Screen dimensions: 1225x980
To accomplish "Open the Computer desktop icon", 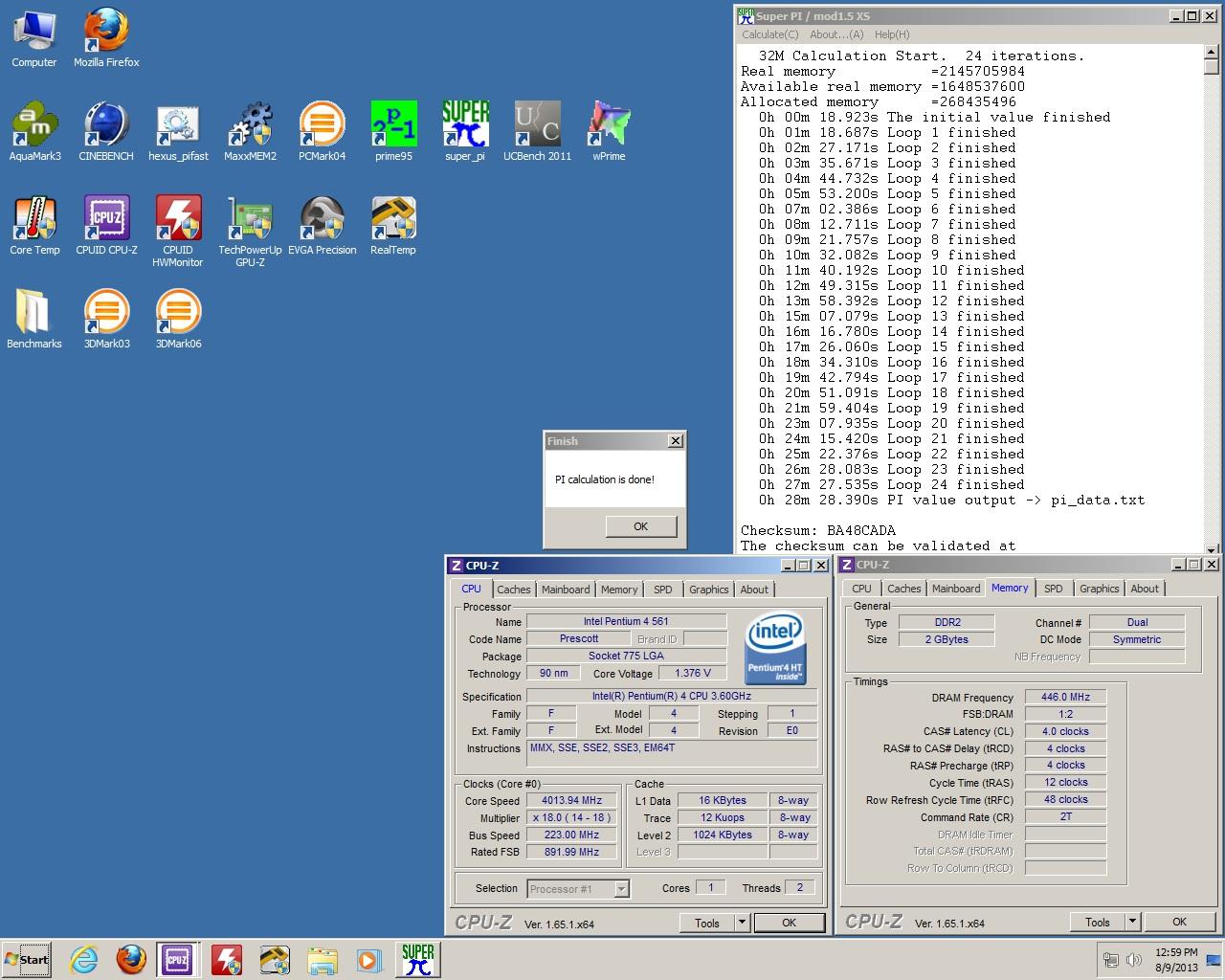I will (x=34, y=38).
